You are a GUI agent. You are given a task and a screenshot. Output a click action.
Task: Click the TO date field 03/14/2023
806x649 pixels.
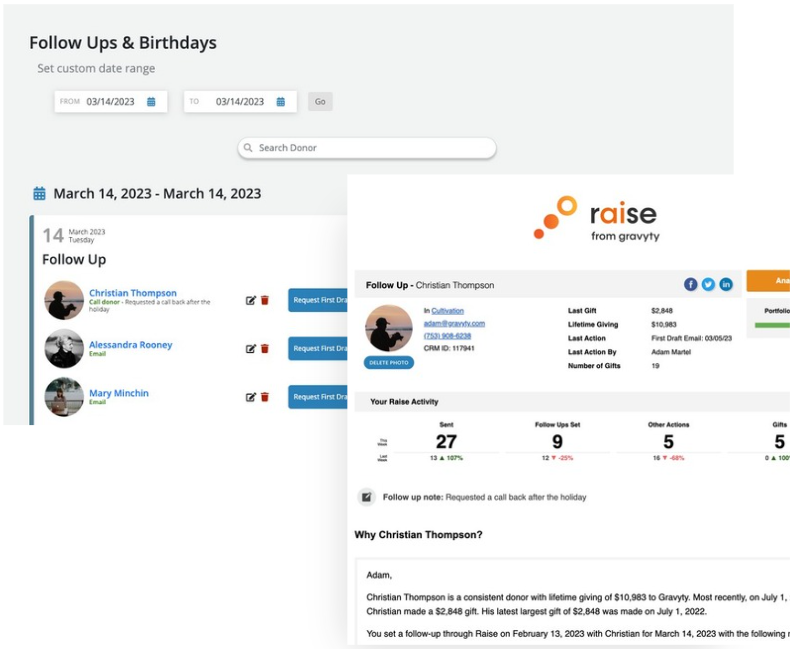point(240,102)
